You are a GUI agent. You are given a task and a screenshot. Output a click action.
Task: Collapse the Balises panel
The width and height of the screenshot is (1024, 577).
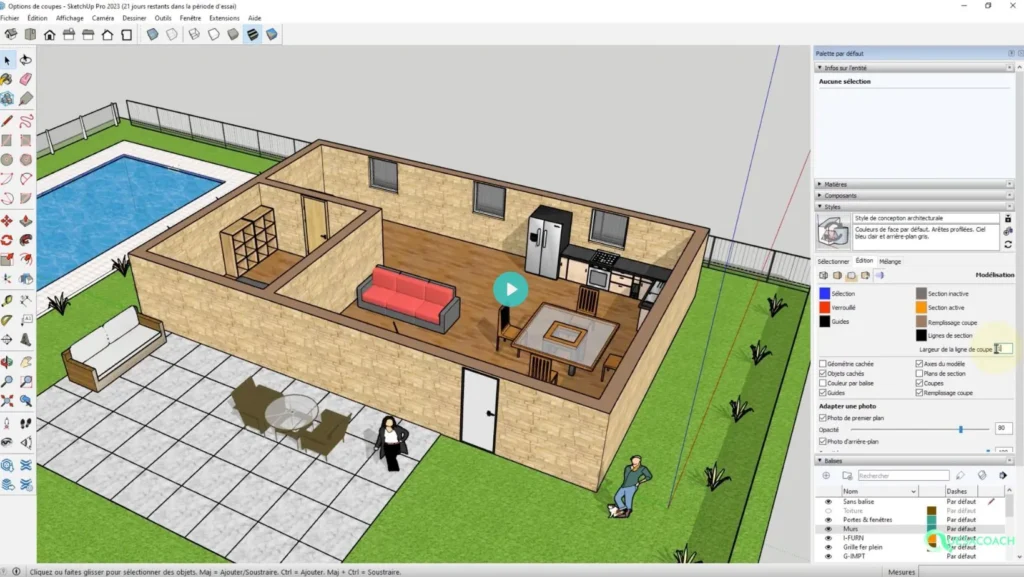[819, 461]
